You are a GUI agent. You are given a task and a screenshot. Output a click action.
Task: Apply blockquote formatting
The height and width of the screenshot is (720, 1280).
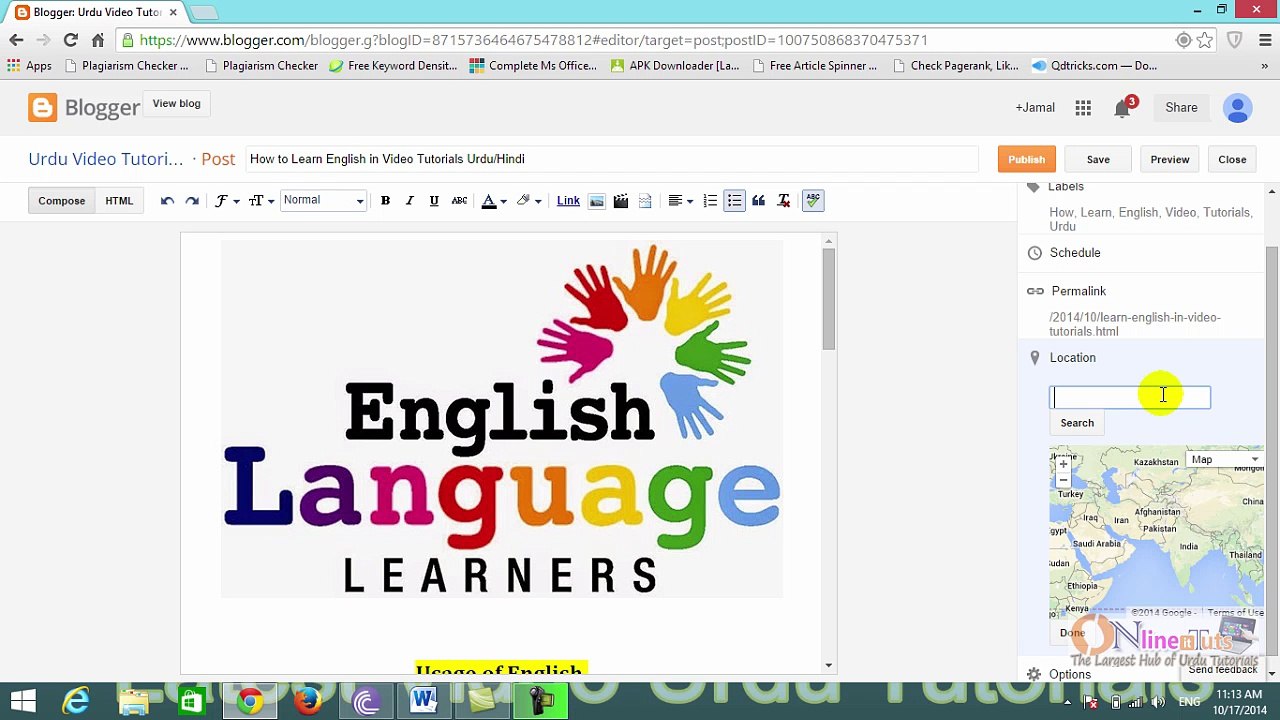coord(759,201)
